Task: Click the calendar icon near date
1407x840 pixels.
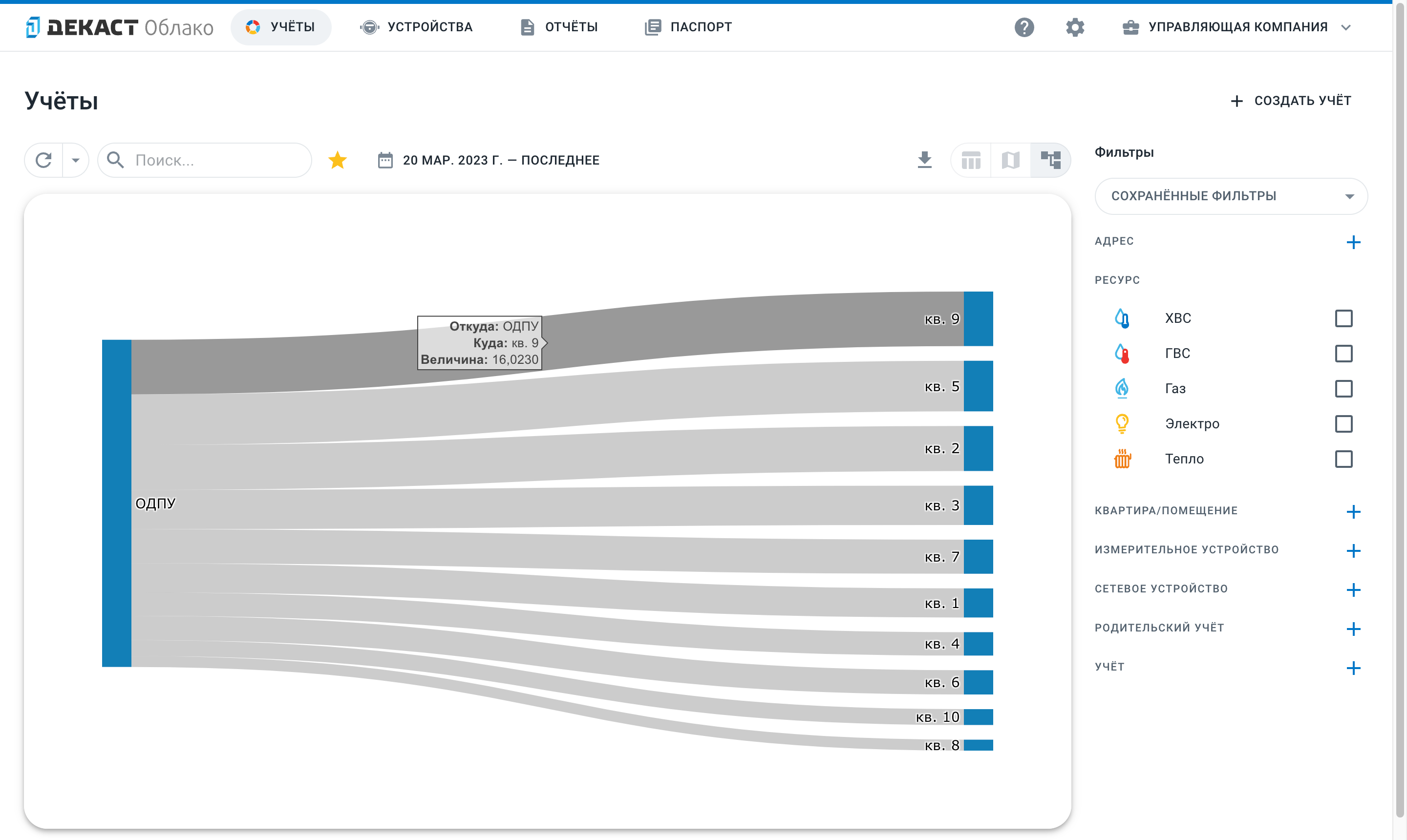Action: [x=385, y=160]
